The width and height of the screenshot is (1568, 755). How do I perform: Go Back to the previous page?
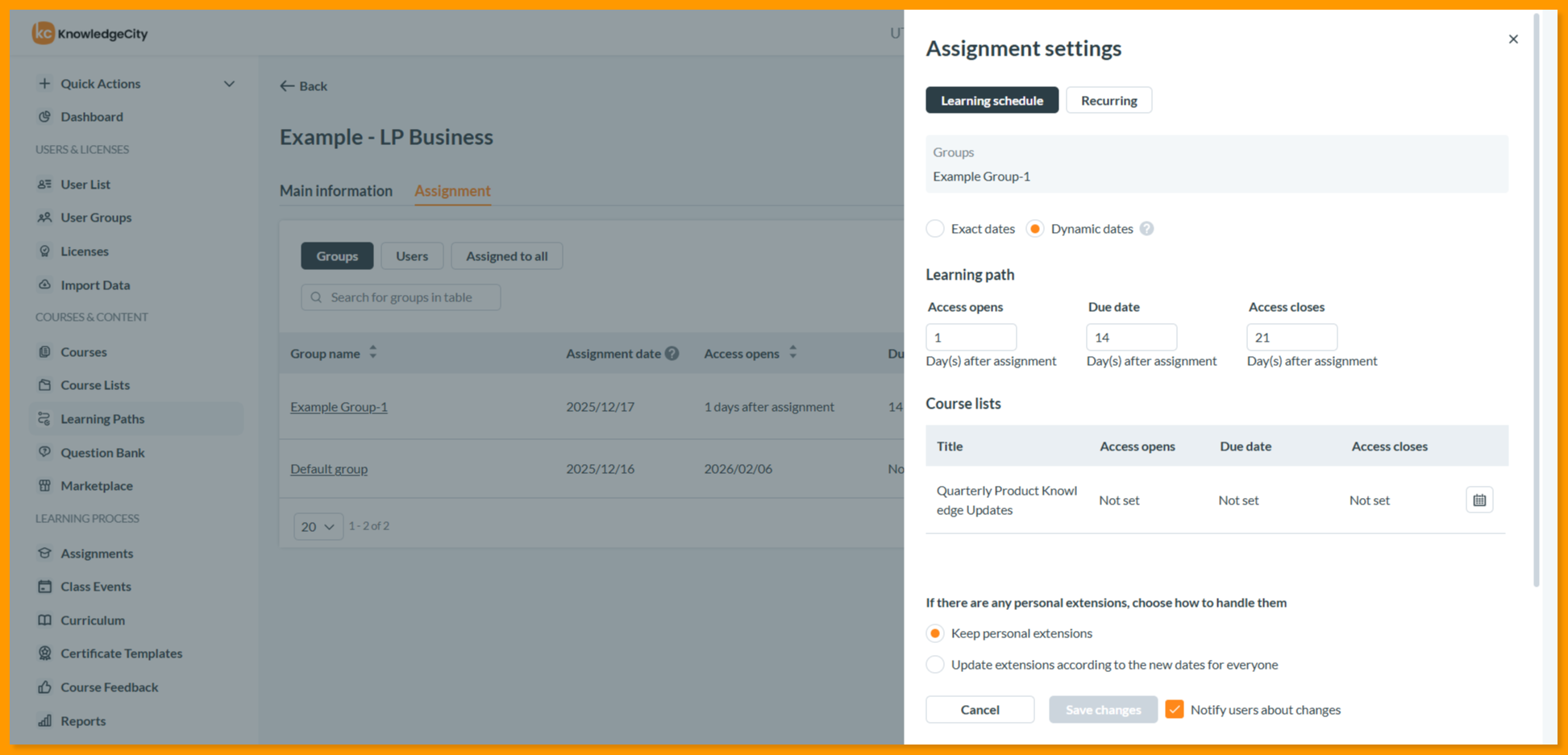(304, 86)
